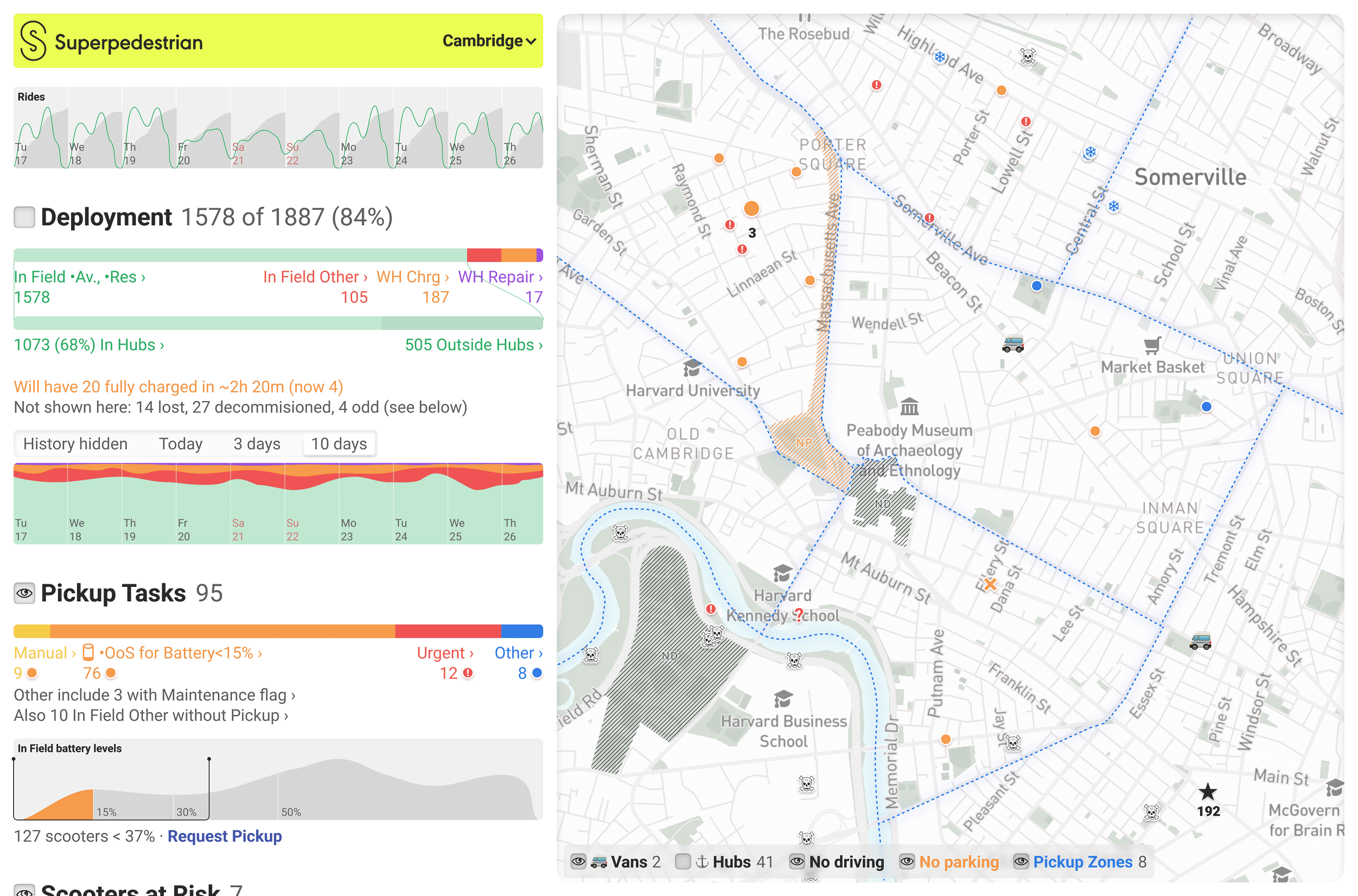This screenshot has height=896, width=1358.
Task: Click the green In Field deployment bar segment
Action: coord(240,255)
